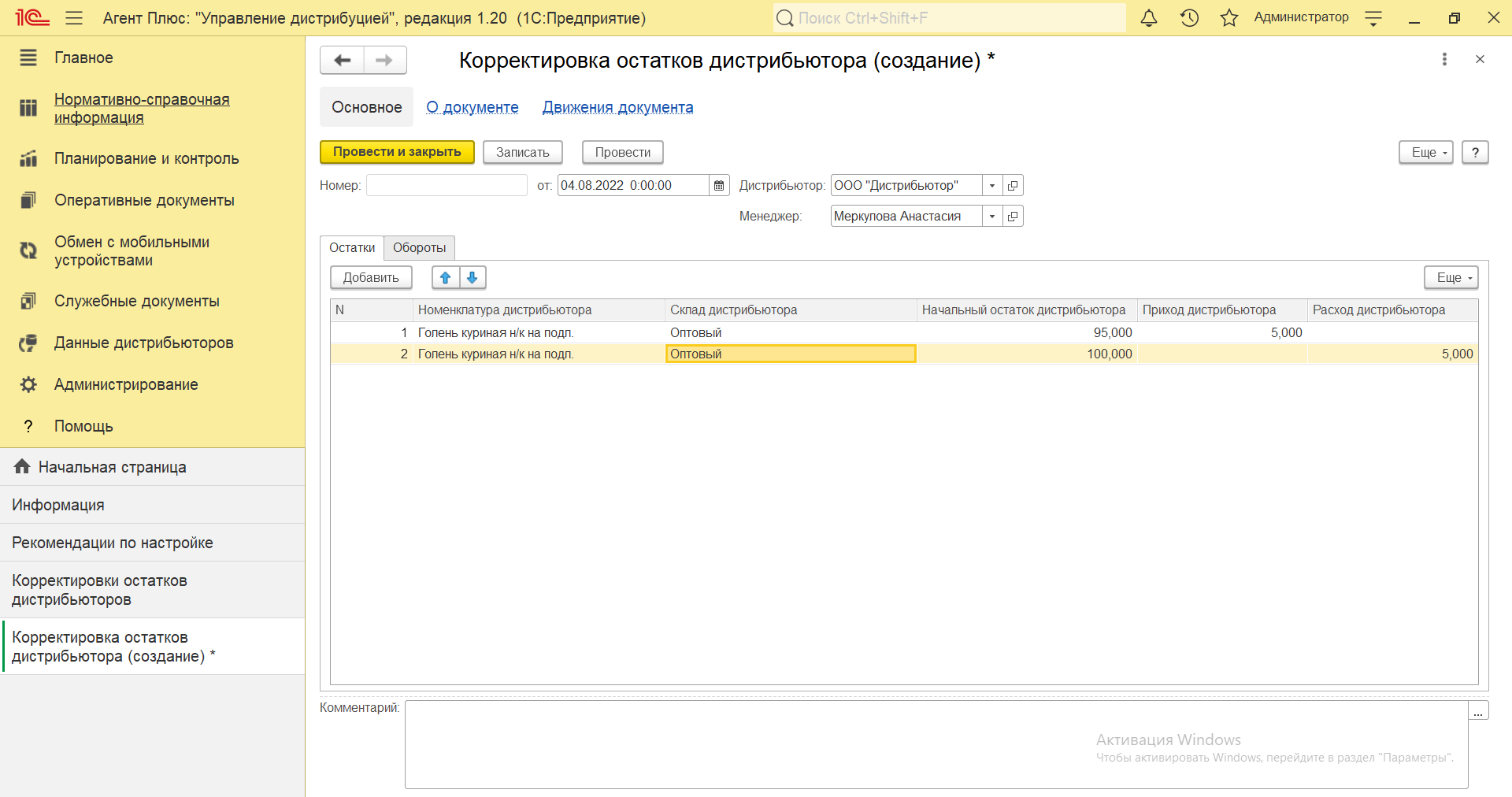Open help with the ? button
This screenshot has width=1512, height=797.
[1476, 152]
